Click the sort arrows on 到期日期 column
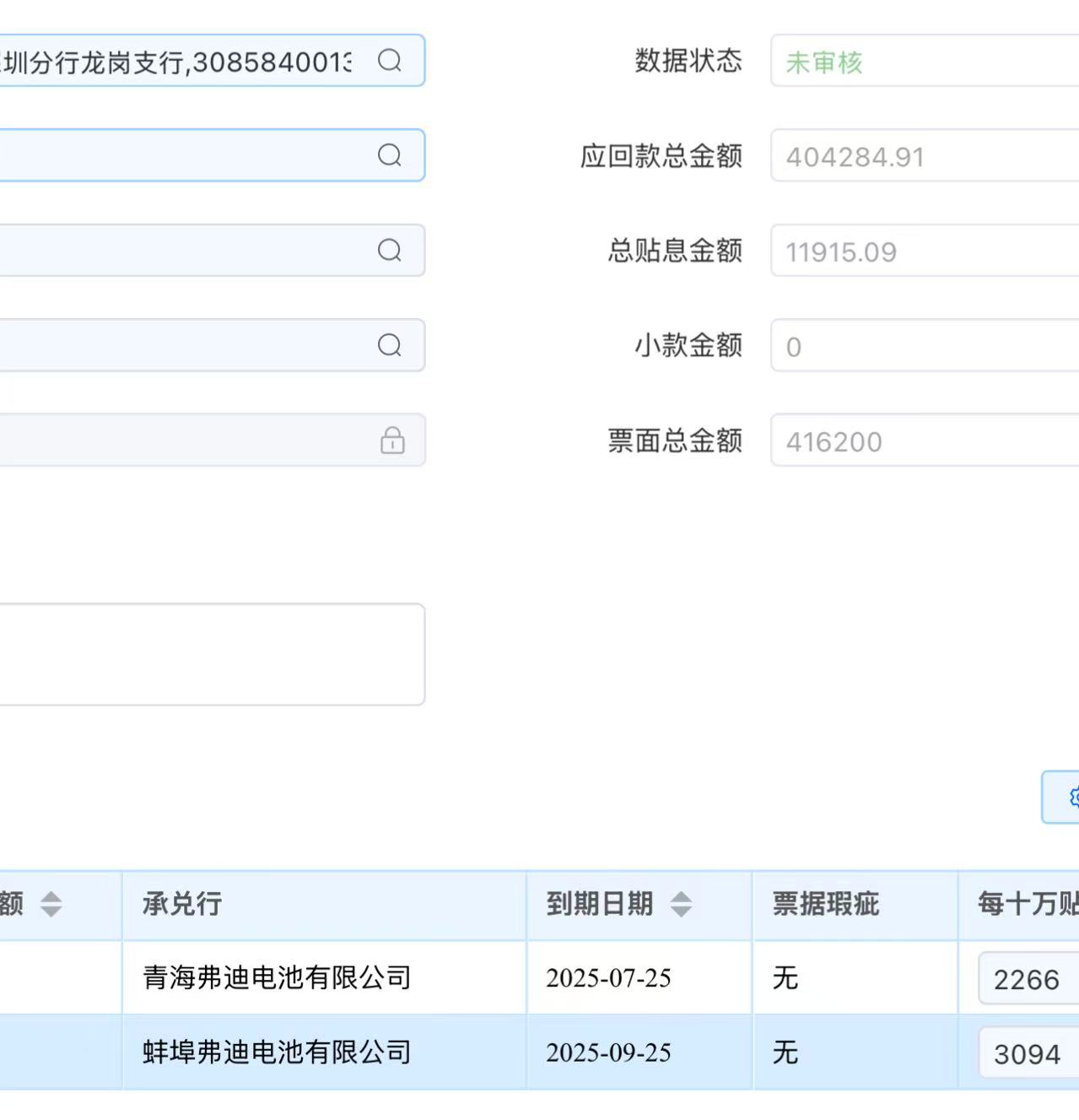The width and height of the screenshot is (1079, 1120). [681, 905]
